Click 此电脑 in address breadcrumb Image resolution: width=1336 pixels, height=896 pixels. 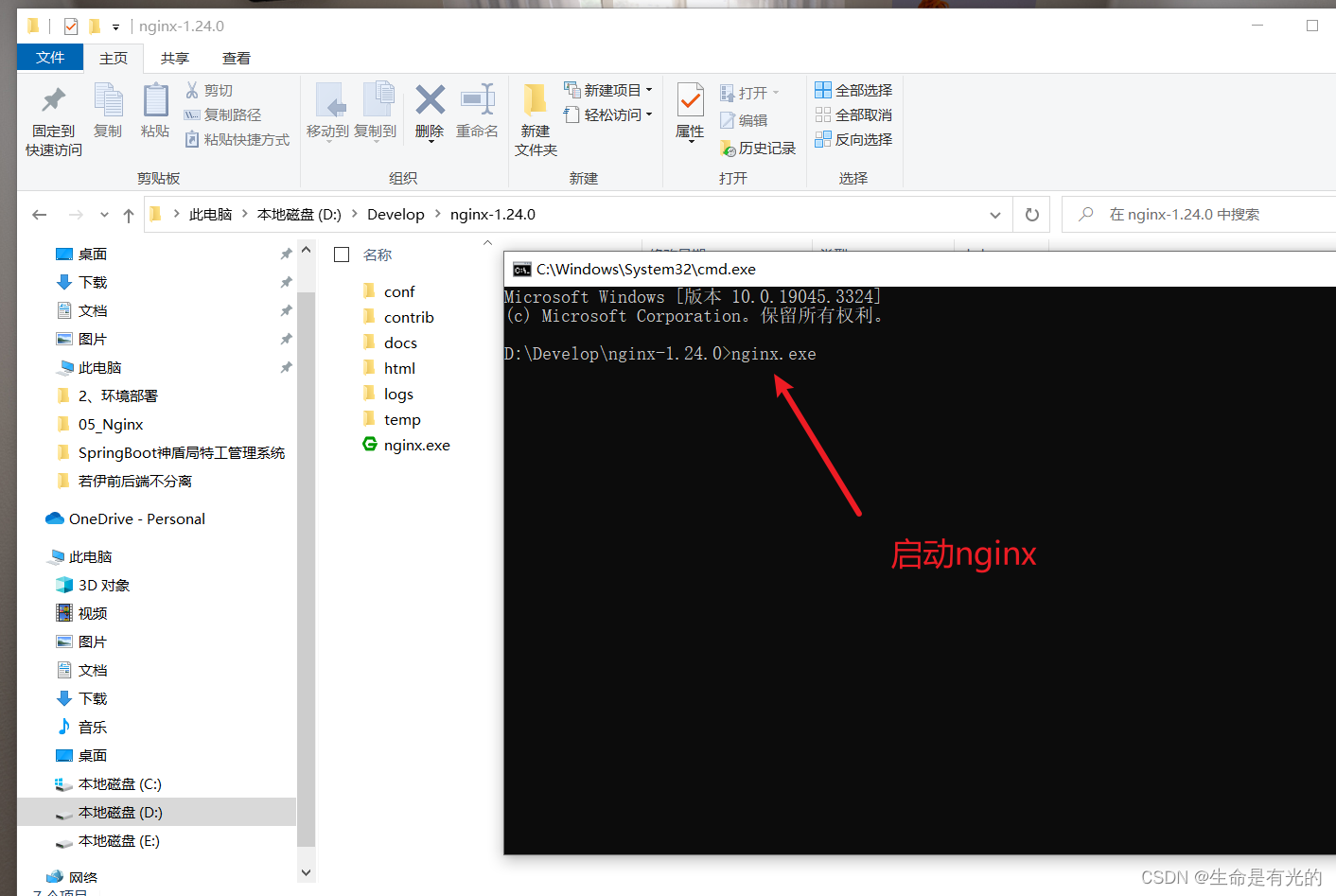click(210, 214)
